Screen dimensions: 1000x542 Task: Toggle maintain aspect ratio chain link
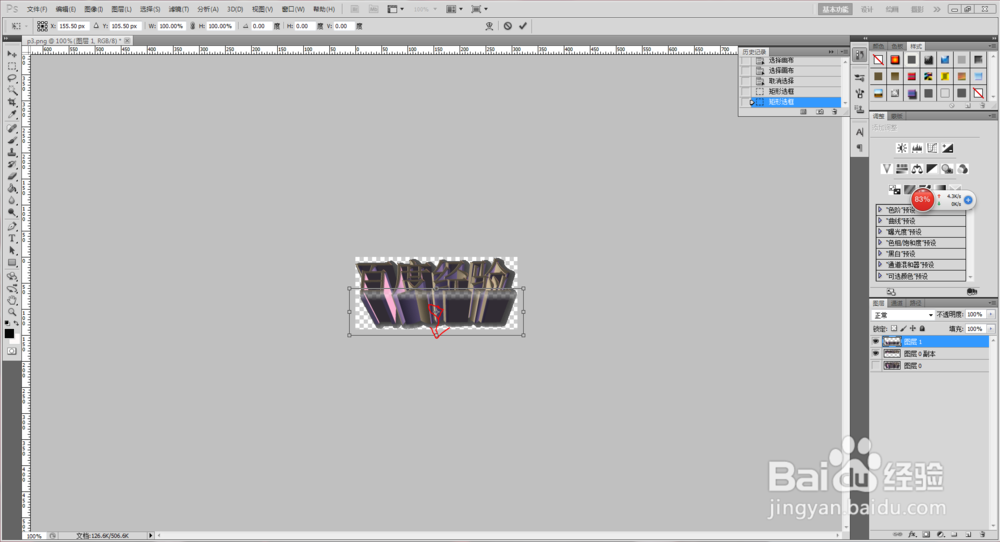coord(193,26)
